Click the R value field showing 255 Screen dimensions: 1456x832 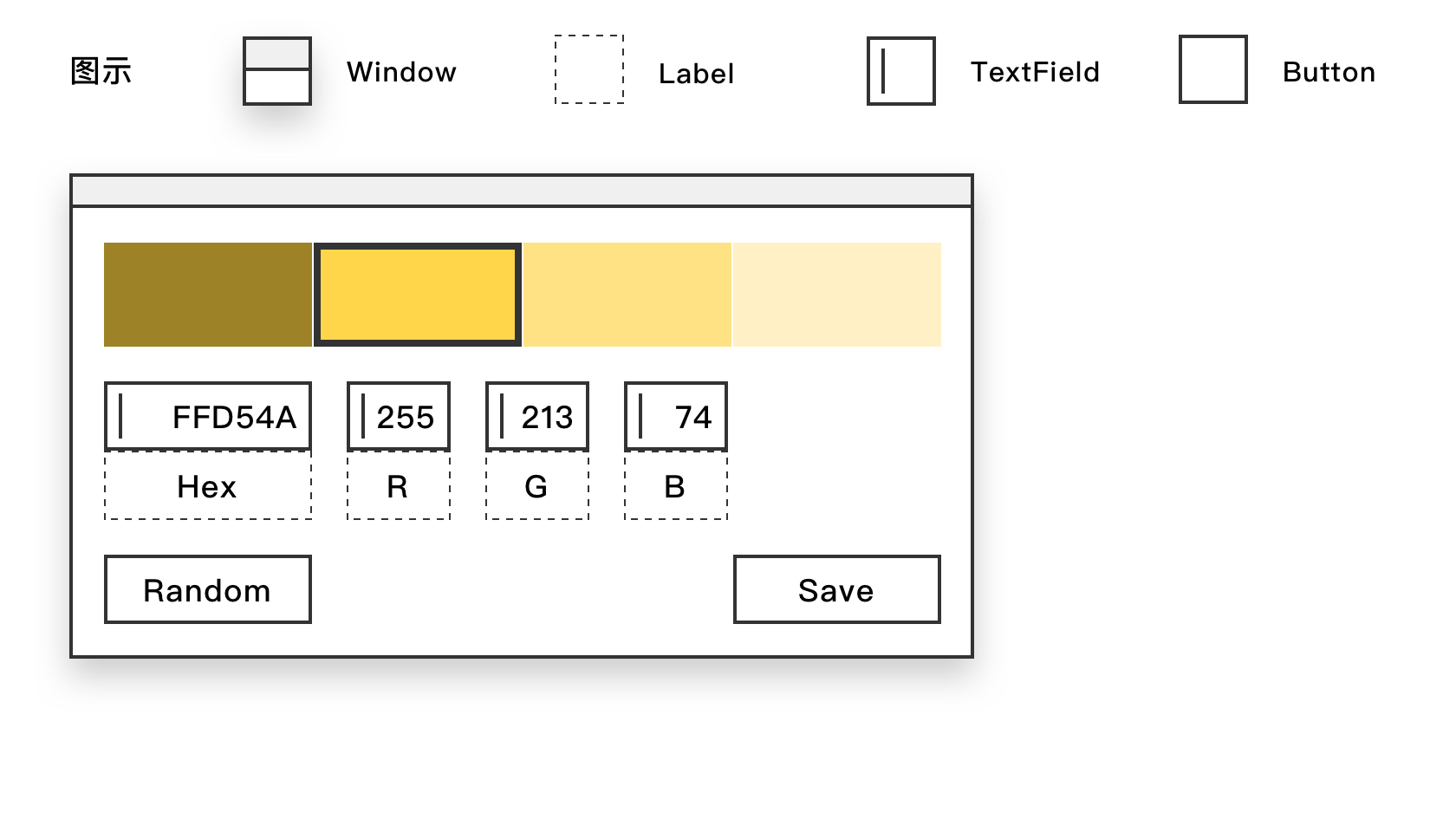(x=398, y=417)
